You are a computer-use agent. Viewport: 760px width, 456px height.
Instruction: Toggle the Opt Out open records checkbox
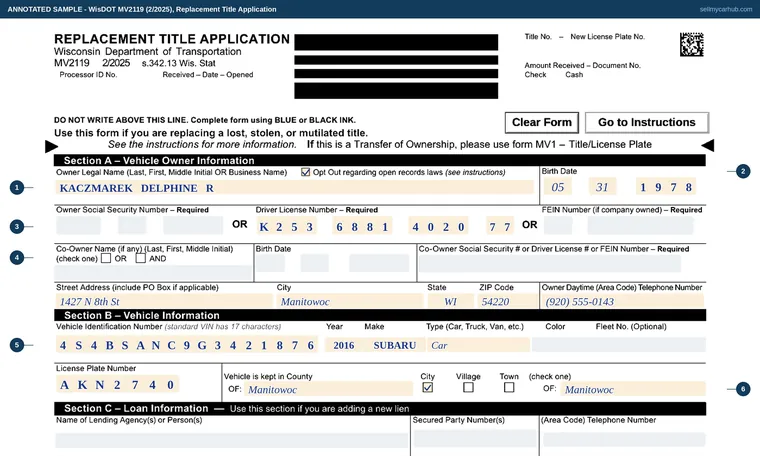pyautogui.click(x=305, y=172)
